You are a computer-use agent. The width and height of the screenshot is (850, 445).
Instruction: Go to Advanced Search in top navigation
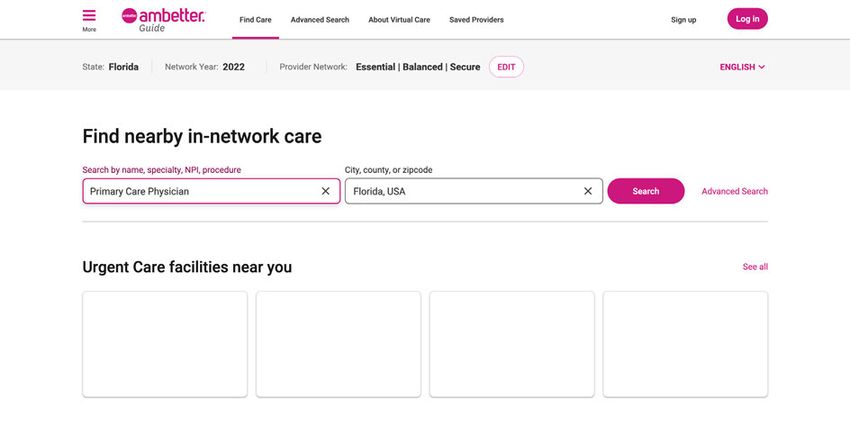pos(320,20)
